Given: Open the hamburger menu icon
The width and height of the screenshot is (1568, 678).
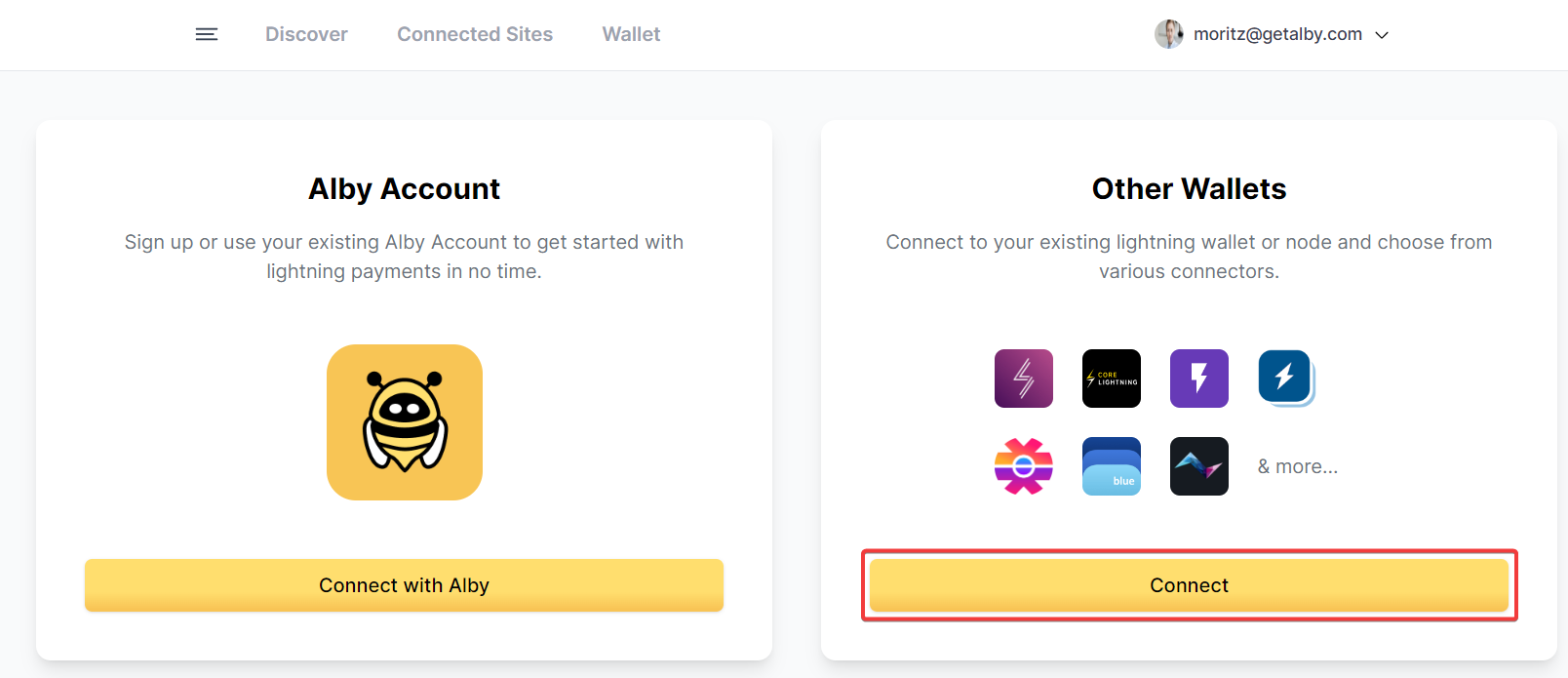Looking at the screenshot, I should click(x=207, y=34).
